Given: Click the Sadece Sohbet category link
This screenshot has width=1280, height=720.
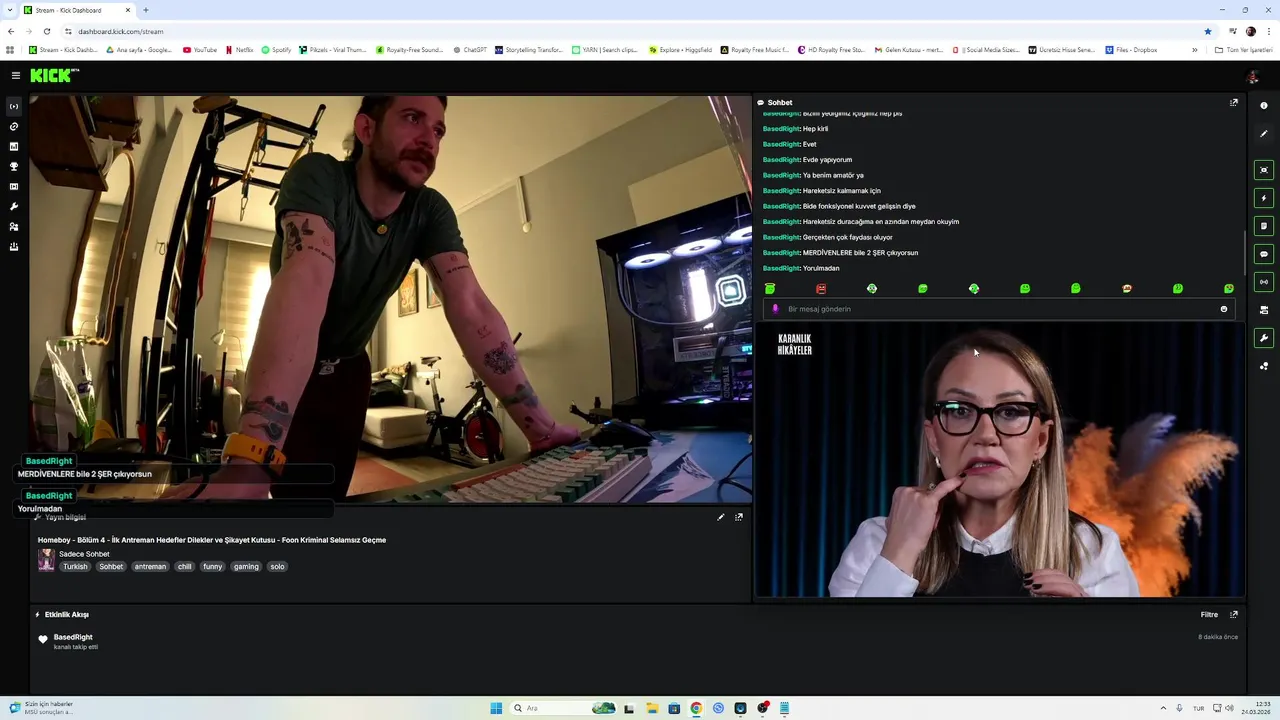Looking at the screenshot, I should (x=84, y=554).
